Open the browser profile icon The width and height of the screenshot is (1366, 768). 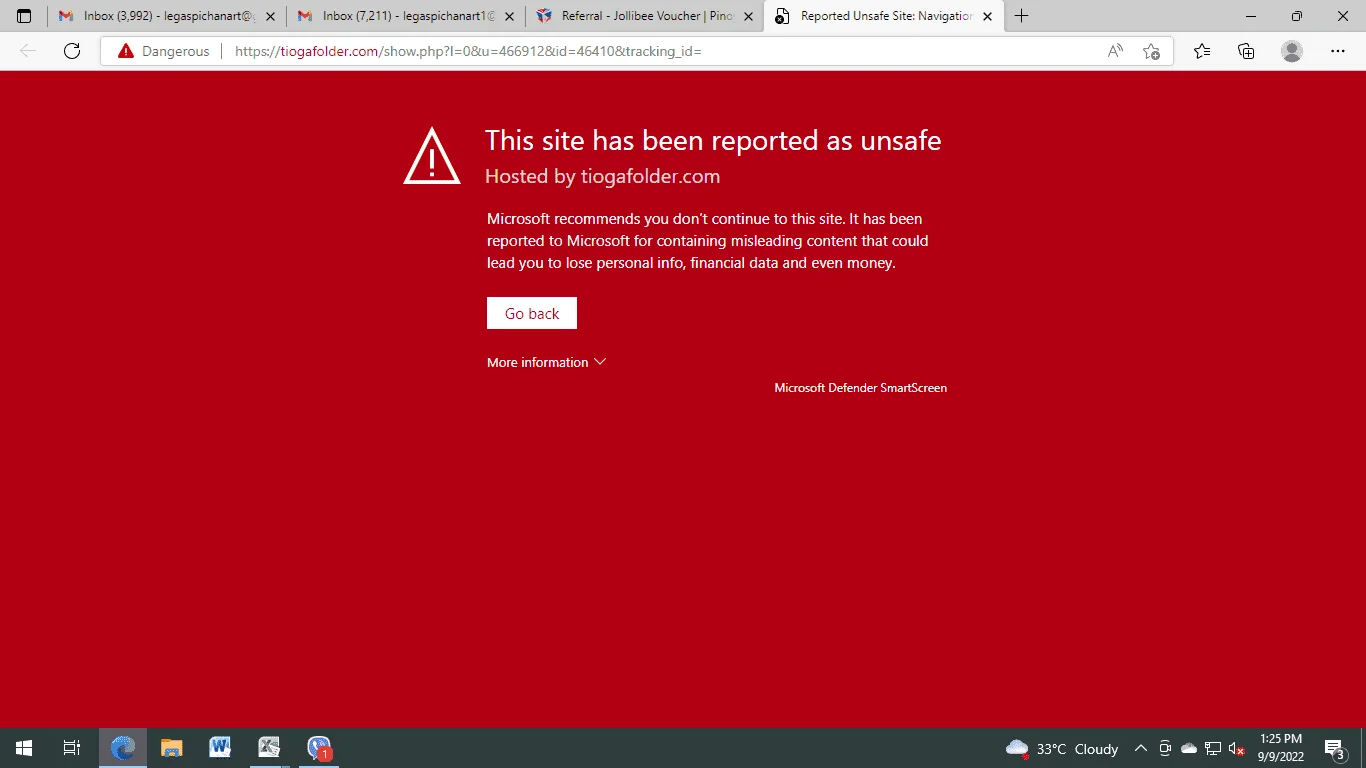coord(1292,51)
